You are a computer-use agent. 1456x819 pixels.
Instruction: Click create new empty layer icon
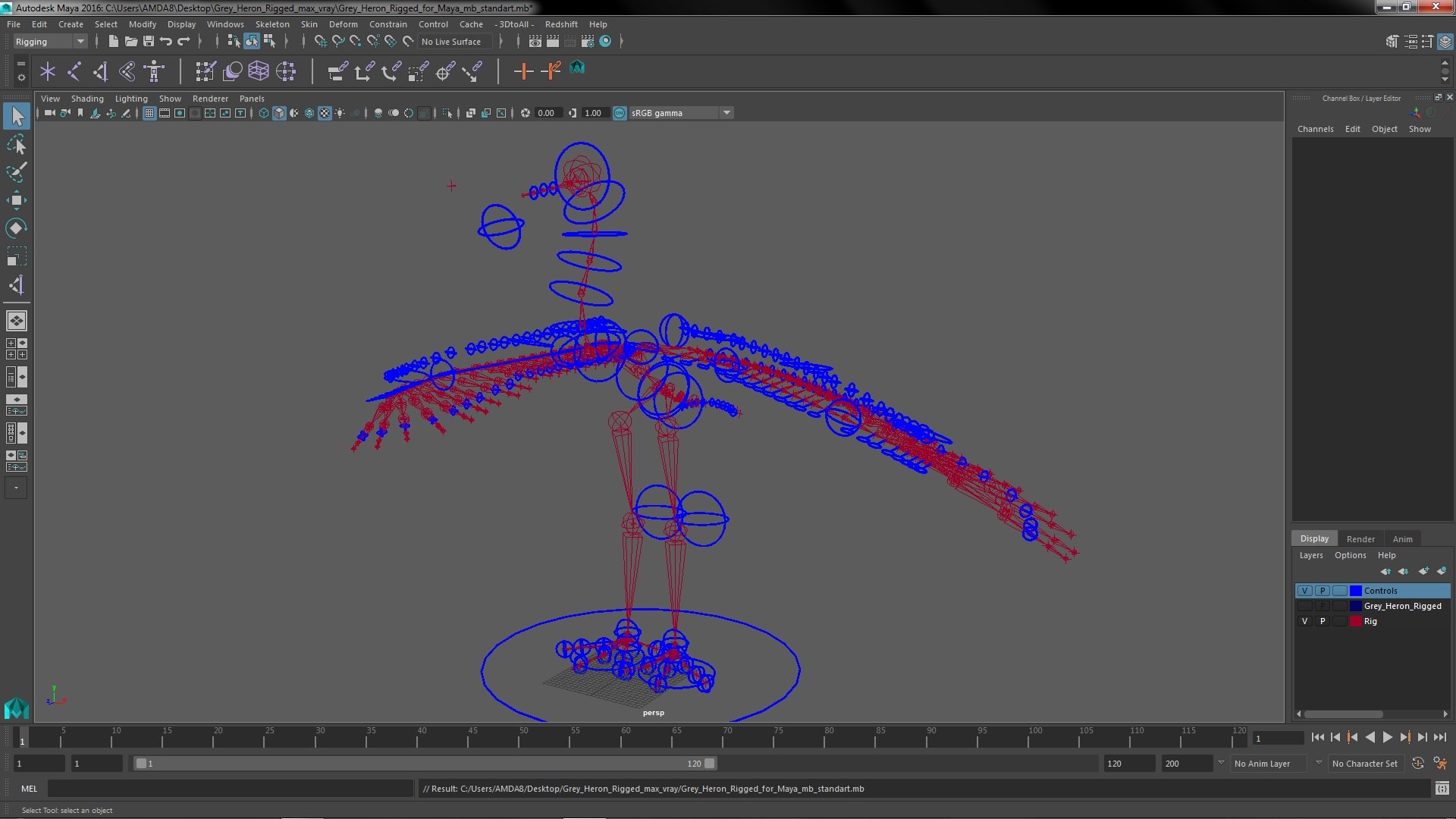[x=1424, y=571]
